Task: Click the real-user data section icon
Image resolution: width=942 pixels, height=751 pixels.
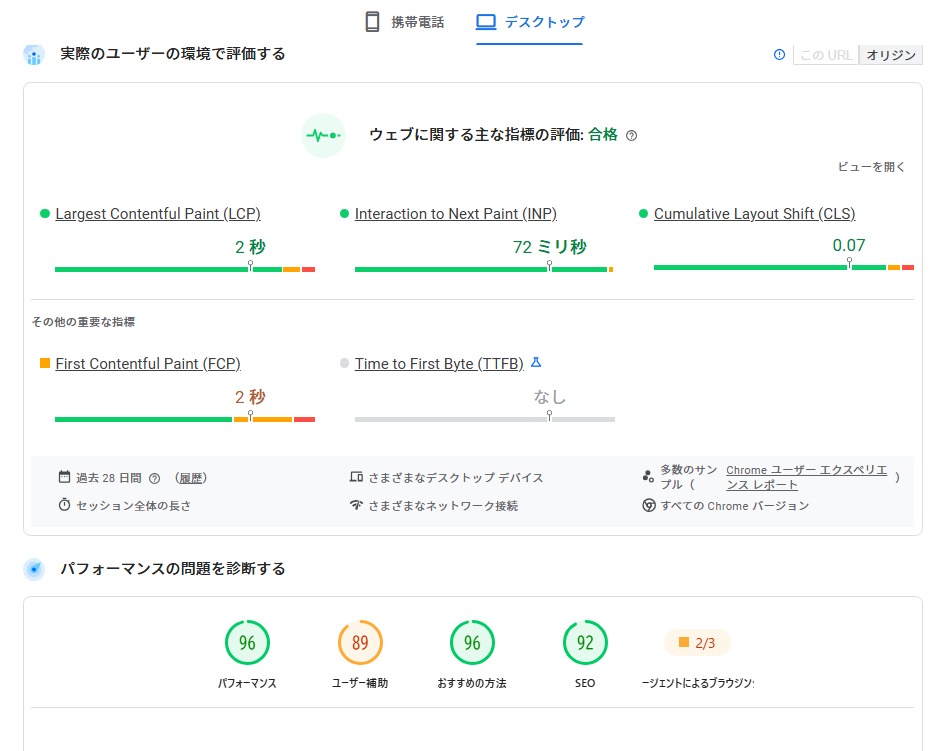Action: pyautogui.click(x=34, y=55)
